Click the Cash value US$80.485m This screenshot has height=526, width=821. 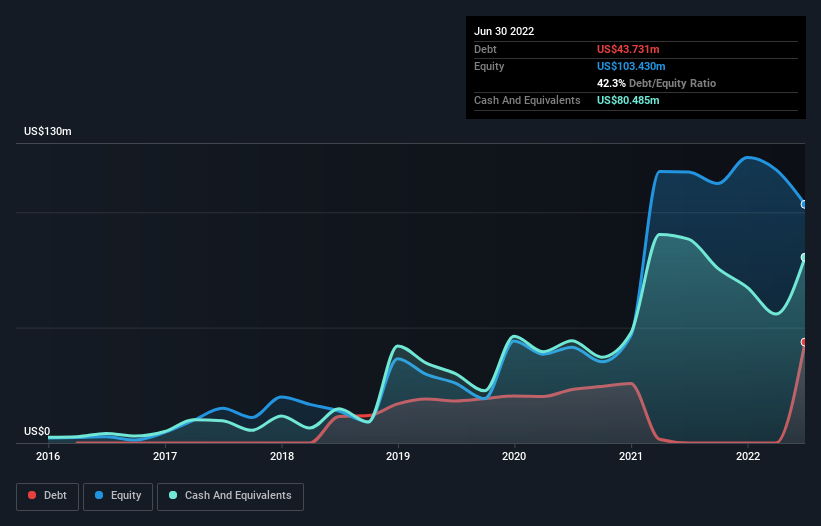(628, 100)
